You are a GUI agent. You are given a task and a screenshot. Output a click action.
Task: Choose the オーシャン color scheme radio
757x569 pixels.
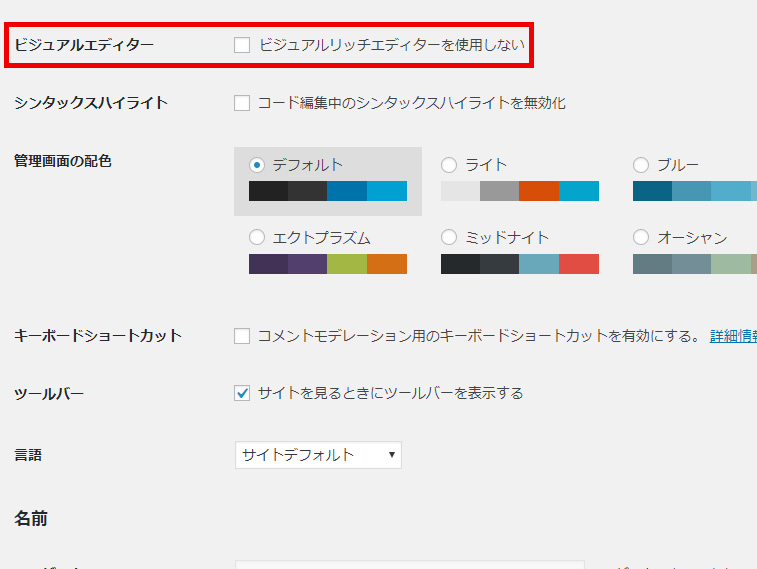[641, 238]
